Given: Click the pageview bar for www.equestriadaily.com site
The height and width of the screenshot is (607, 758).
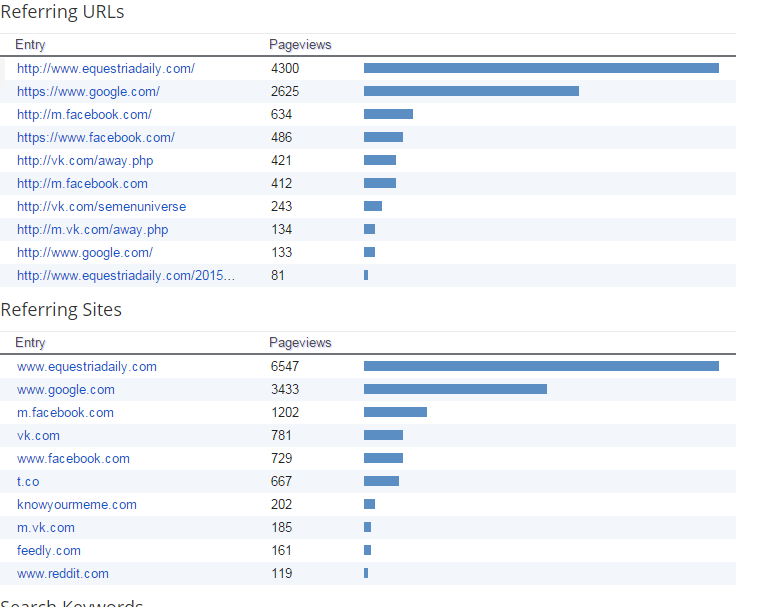Looking at the screenshot, I should click(x=541, y=366).
